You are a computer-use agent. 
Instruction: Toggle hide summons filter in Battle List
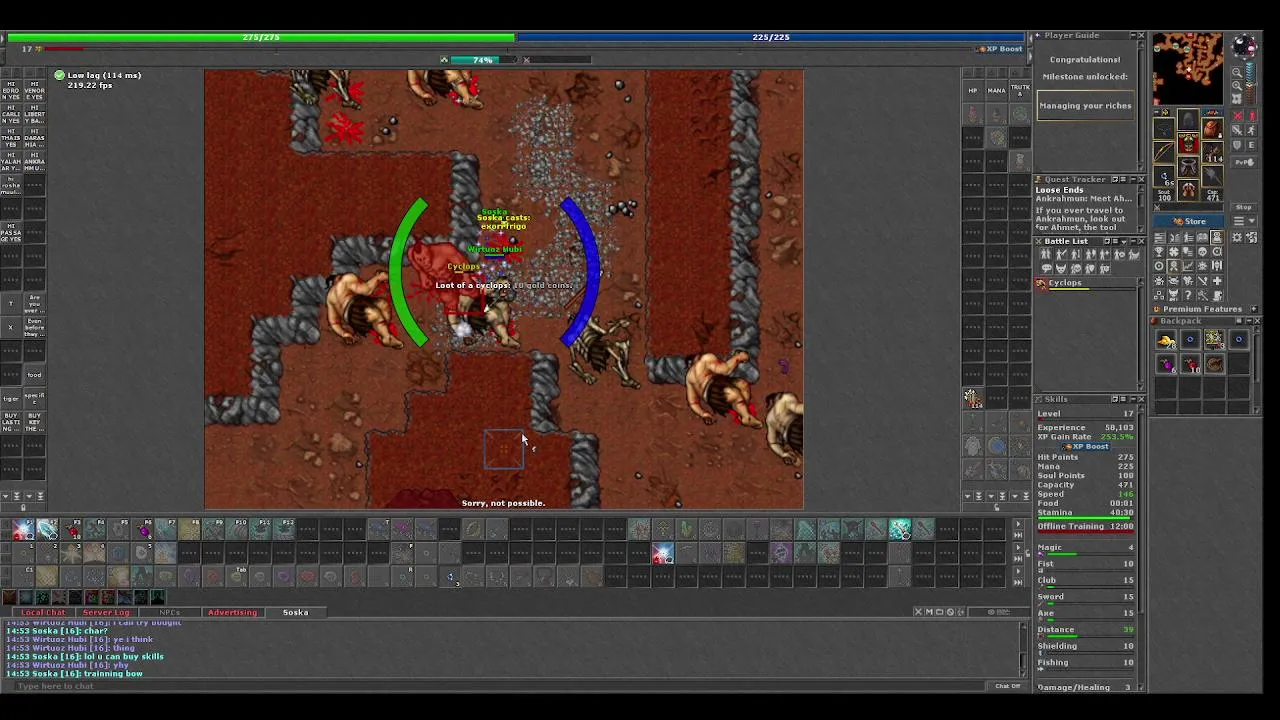[1134, 254]
